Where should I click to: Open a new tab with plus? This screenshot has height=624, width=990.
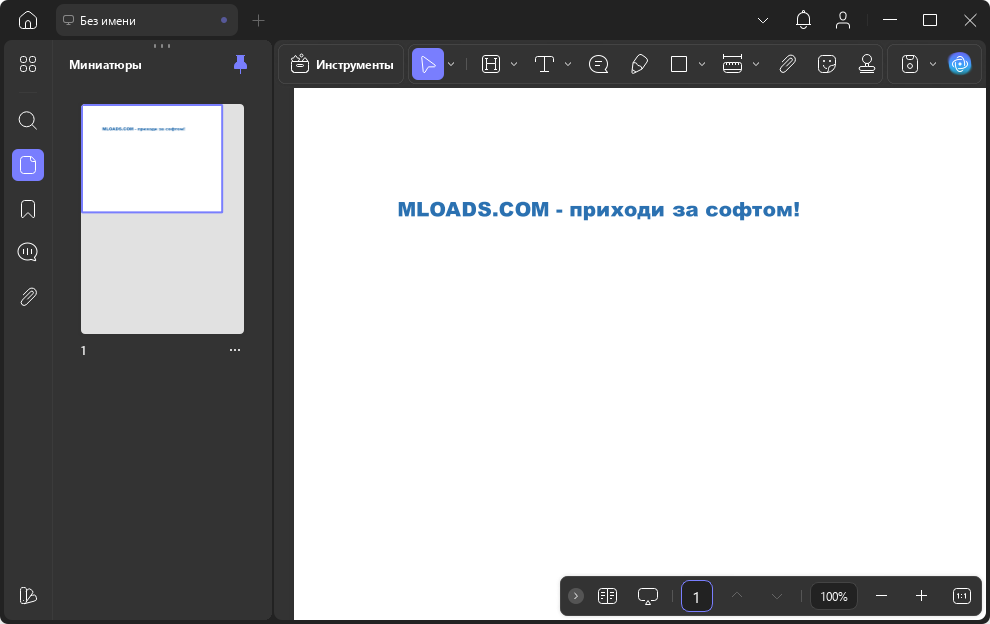258,20
